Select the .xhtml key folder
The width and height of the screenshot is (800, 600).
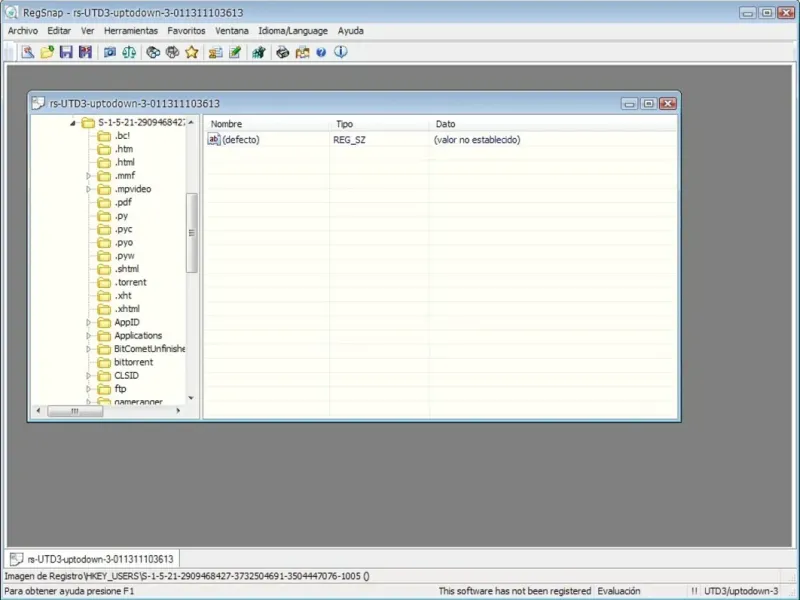point(119,309)
